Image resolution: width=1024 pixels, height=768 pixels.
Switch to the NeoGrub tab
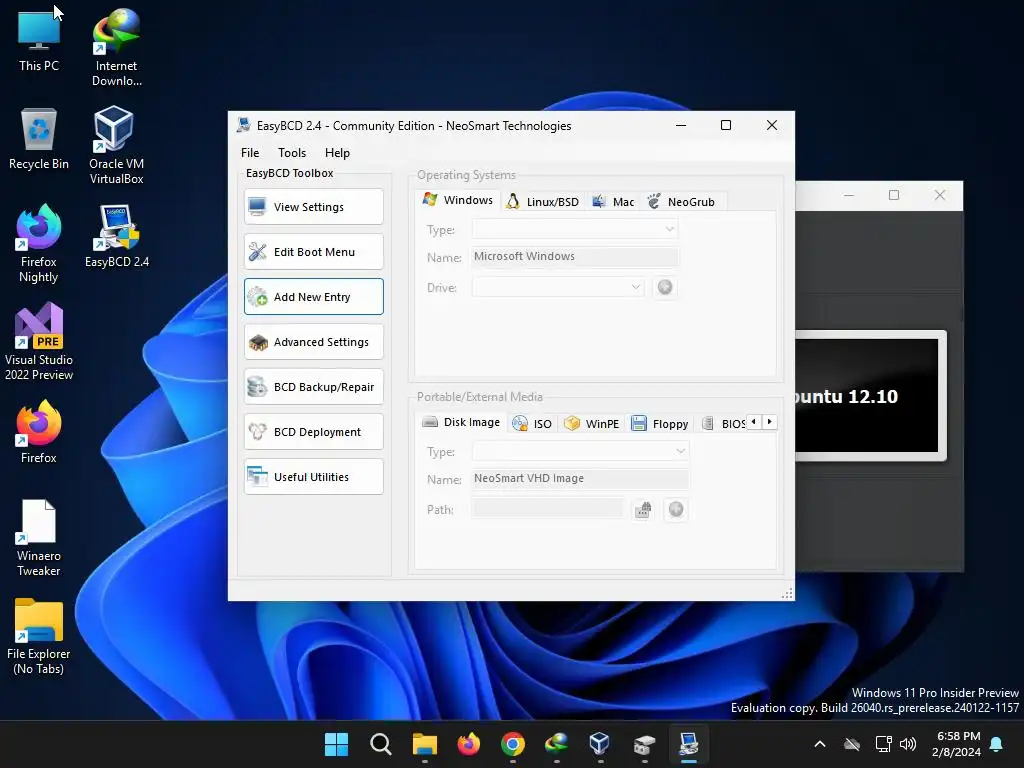(x=682, y=202)
